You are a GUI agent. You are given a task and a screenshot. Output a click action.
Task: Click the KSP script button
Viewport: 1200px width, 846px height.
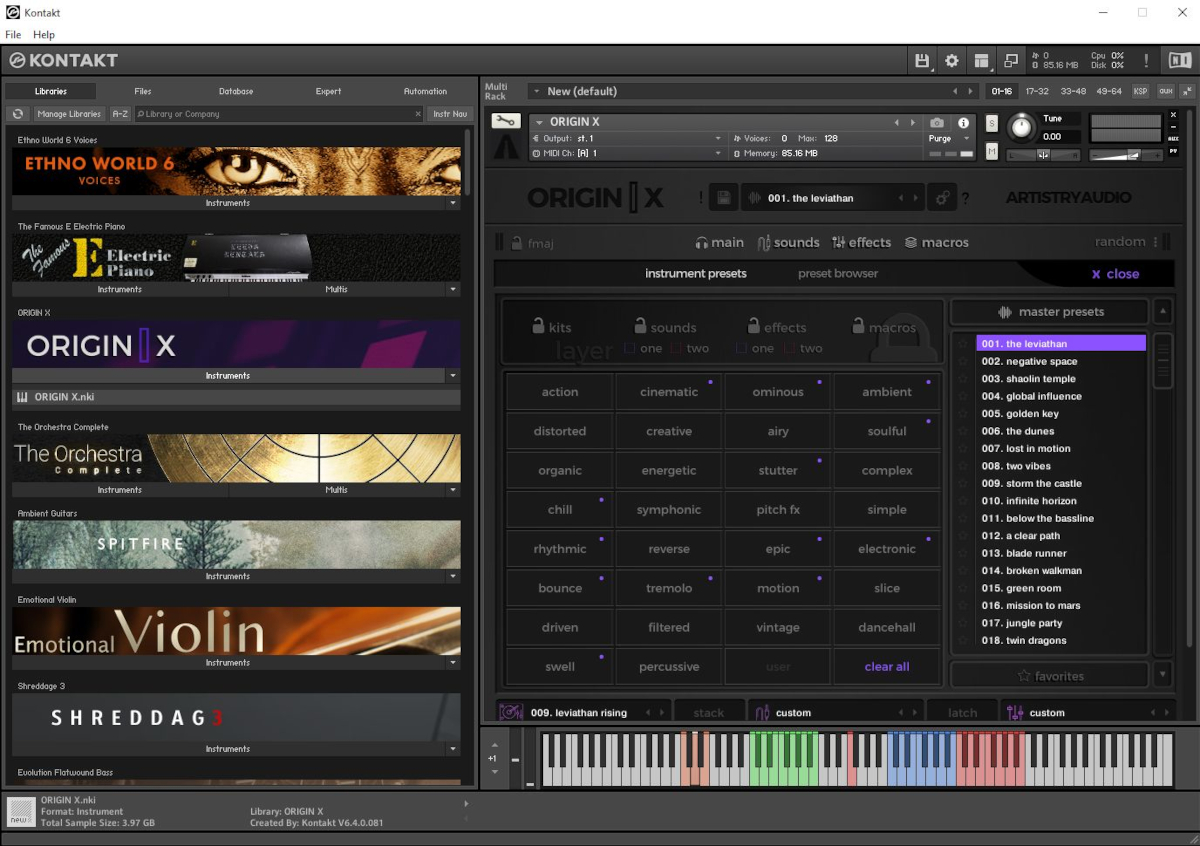point(1141,91)
